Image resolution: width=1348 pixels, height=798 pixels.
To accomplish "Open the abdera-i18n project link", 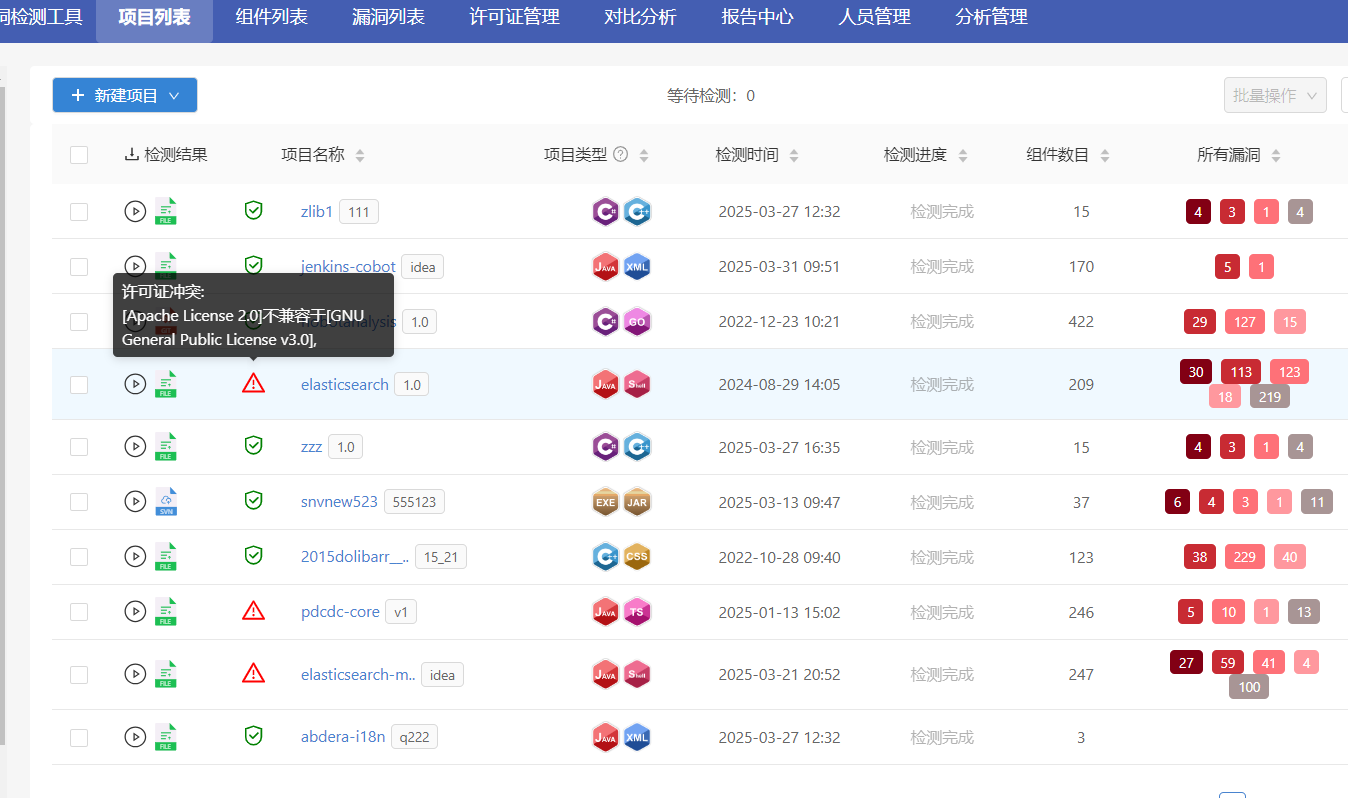I will 343,737.
